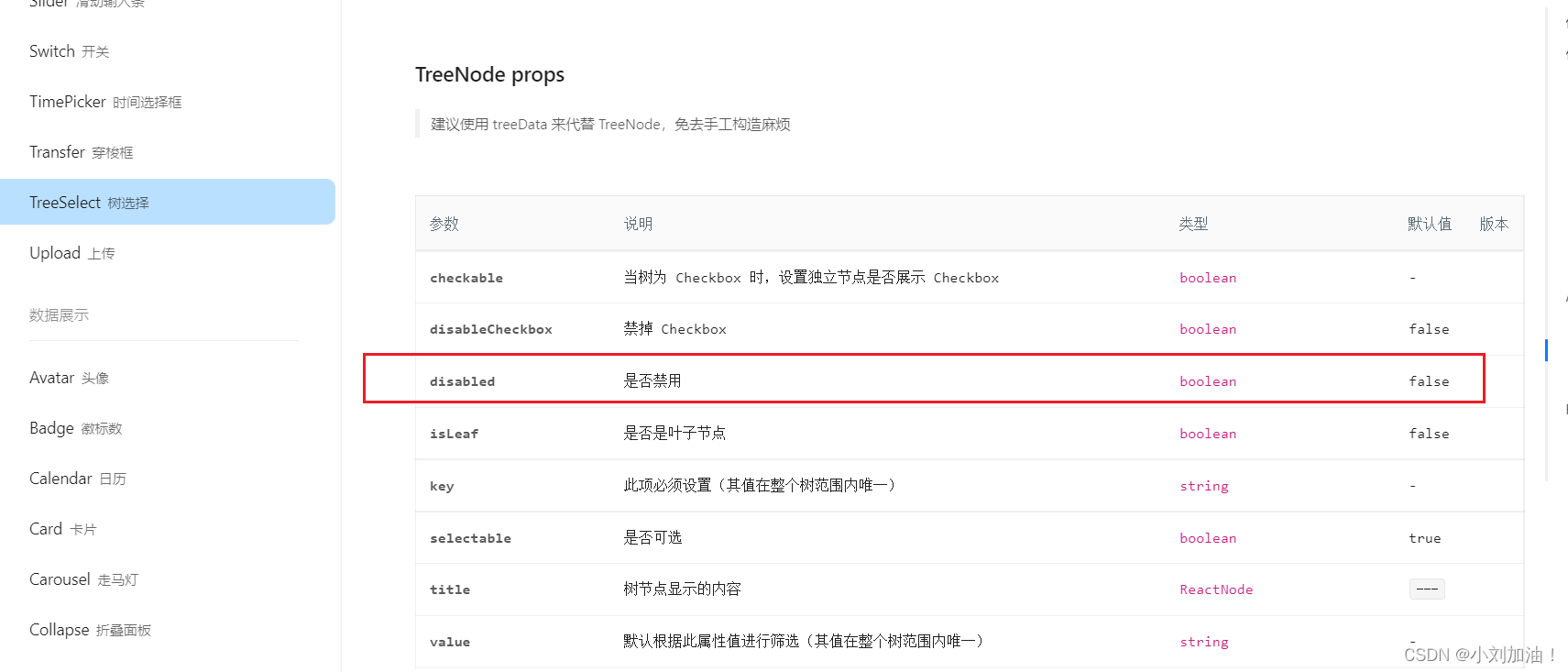This screenshot has height=672, width=1568.
Task: Open the Upload 上传 sidebar item
Action: pyautogui.click(x=72, y=253)
